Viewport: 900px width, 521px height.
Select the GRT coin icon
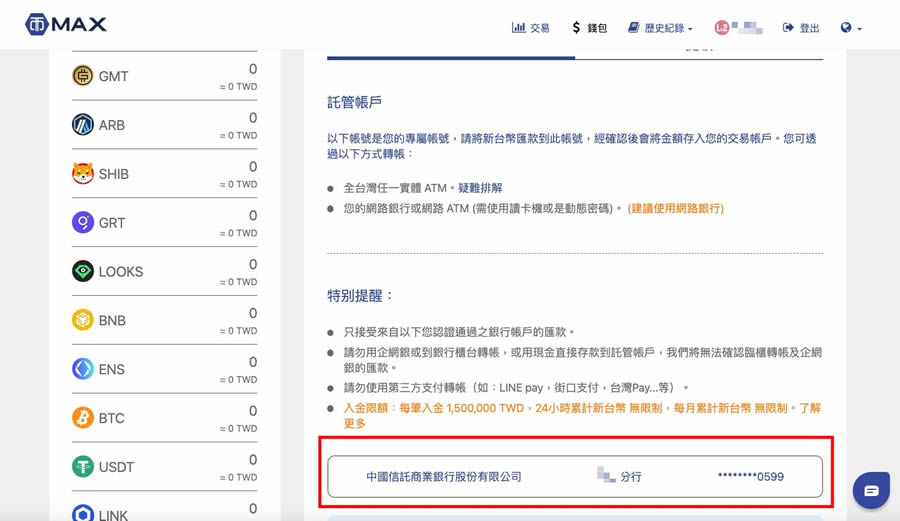[83, 222]
